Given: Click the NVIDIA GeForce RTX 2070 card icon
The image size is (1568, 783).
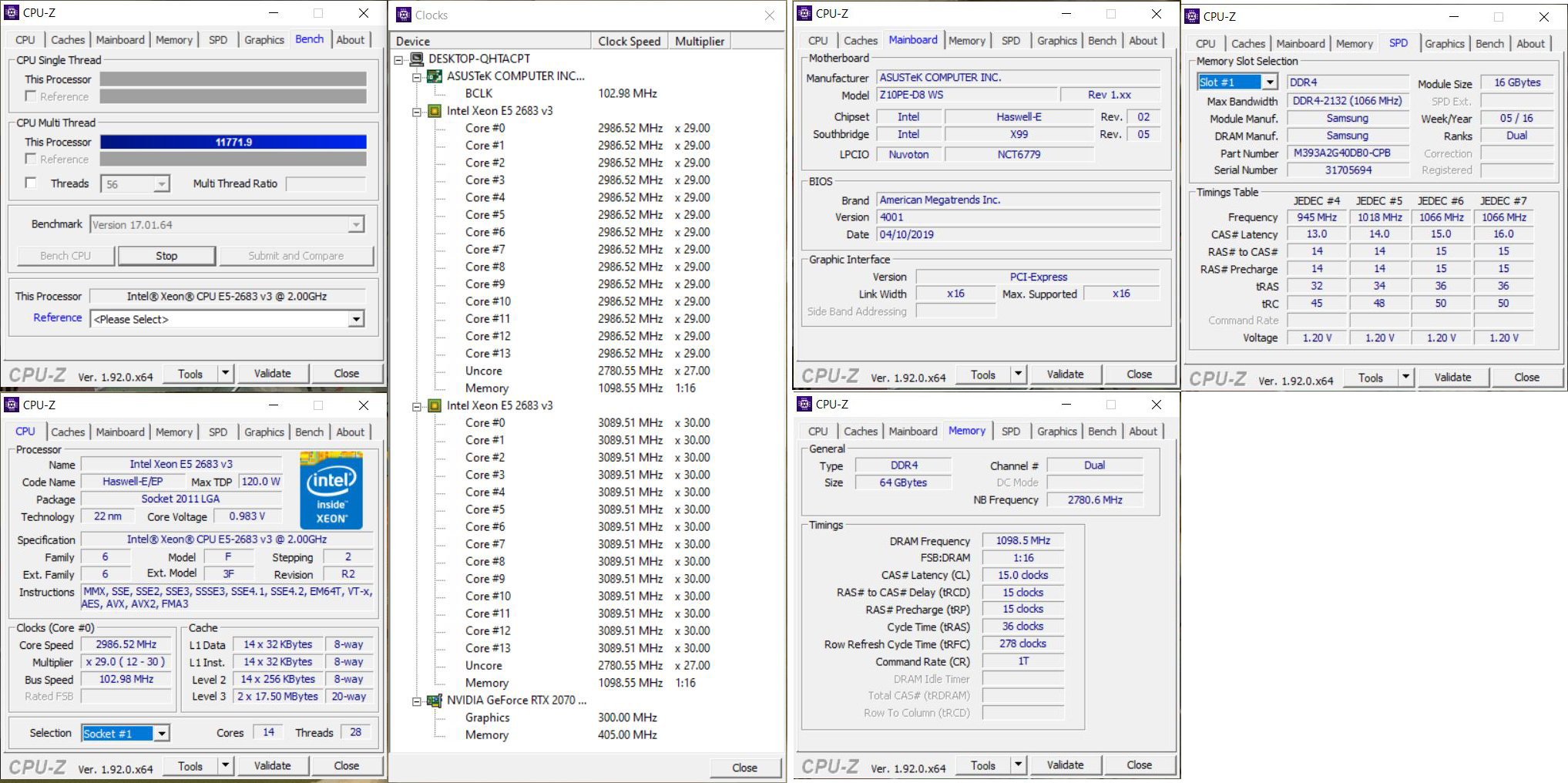Looking at the screenshot, I should point(435,701).
